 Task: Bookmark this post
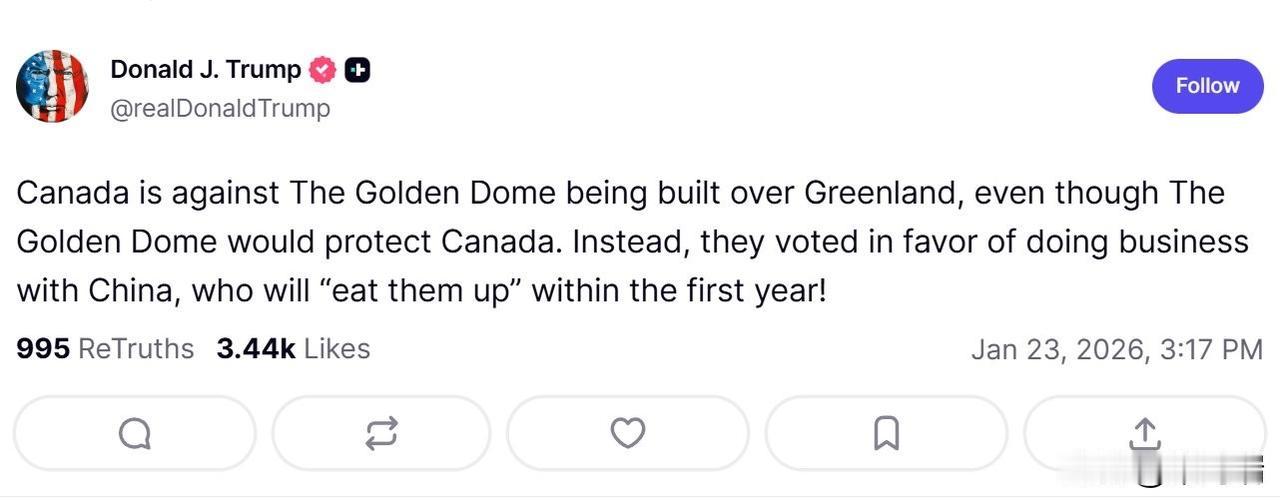(x=886, y=433)
